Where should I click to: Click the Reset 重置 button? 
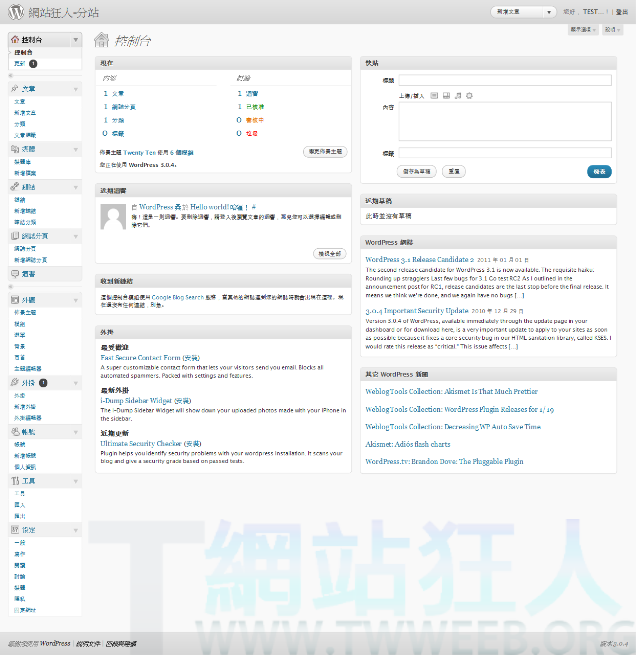coord(454,171)
